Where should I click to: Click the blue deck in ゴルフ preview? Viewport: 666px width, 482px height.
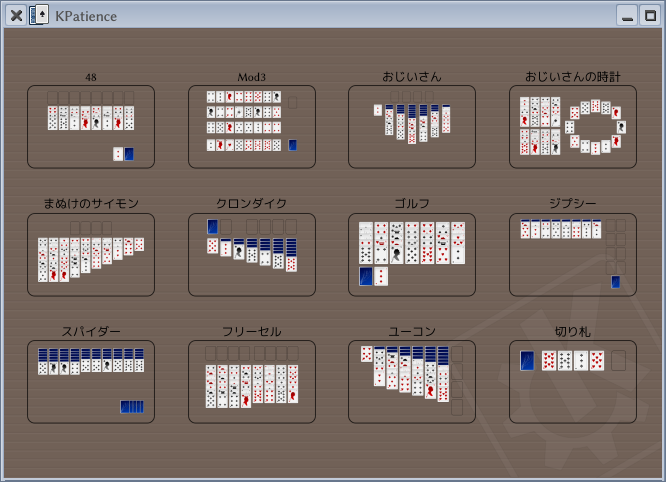click(x=366, y=276)
